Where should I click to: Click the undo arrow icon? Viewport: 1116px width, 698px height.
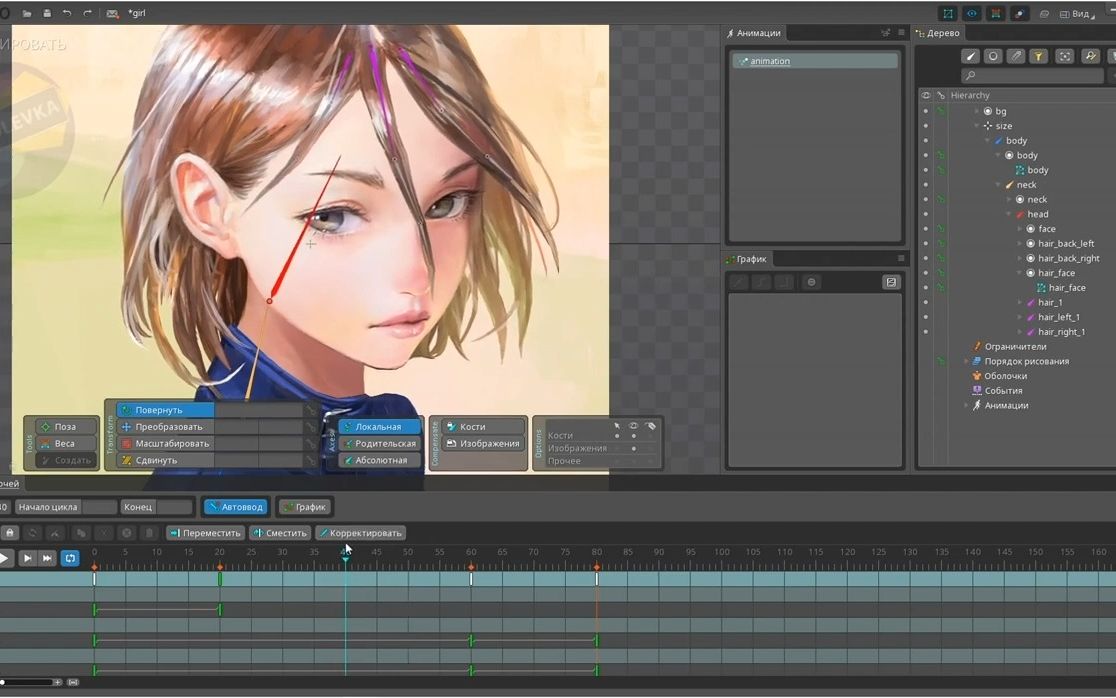[67, 13]
